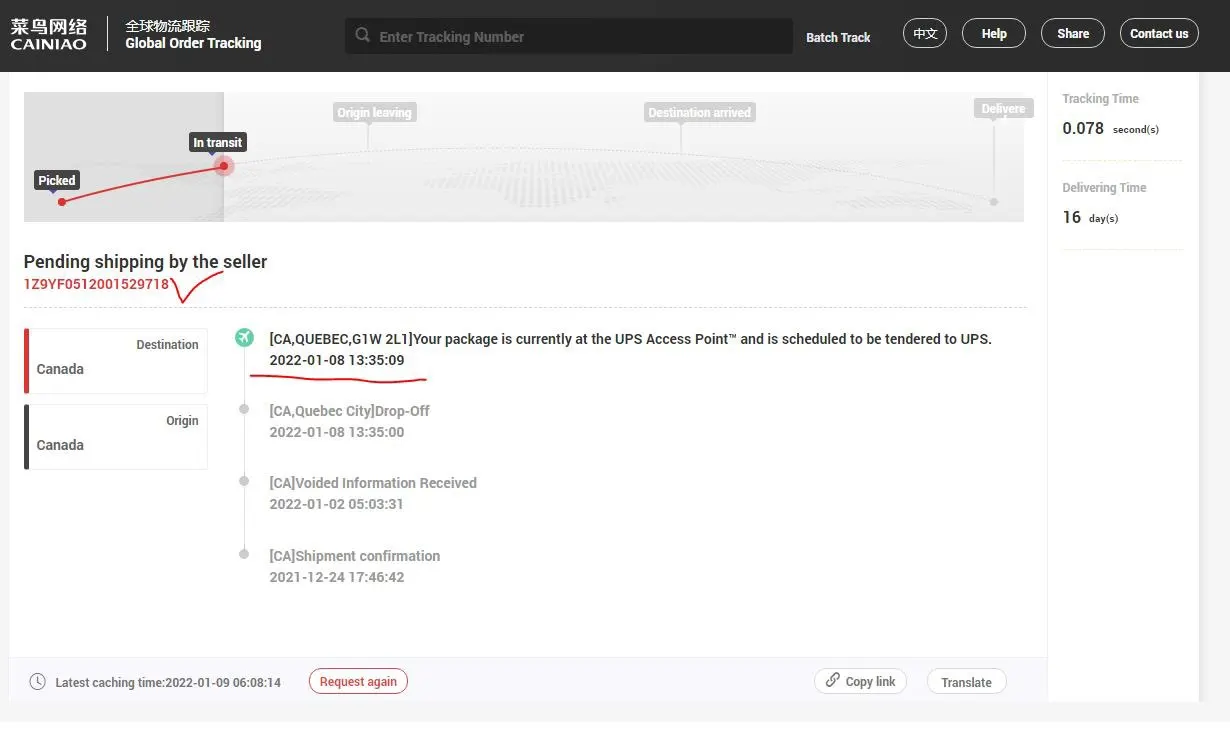The image size is (1230, 753).
Task: Switch language to 中文
Action: [925, 33]
